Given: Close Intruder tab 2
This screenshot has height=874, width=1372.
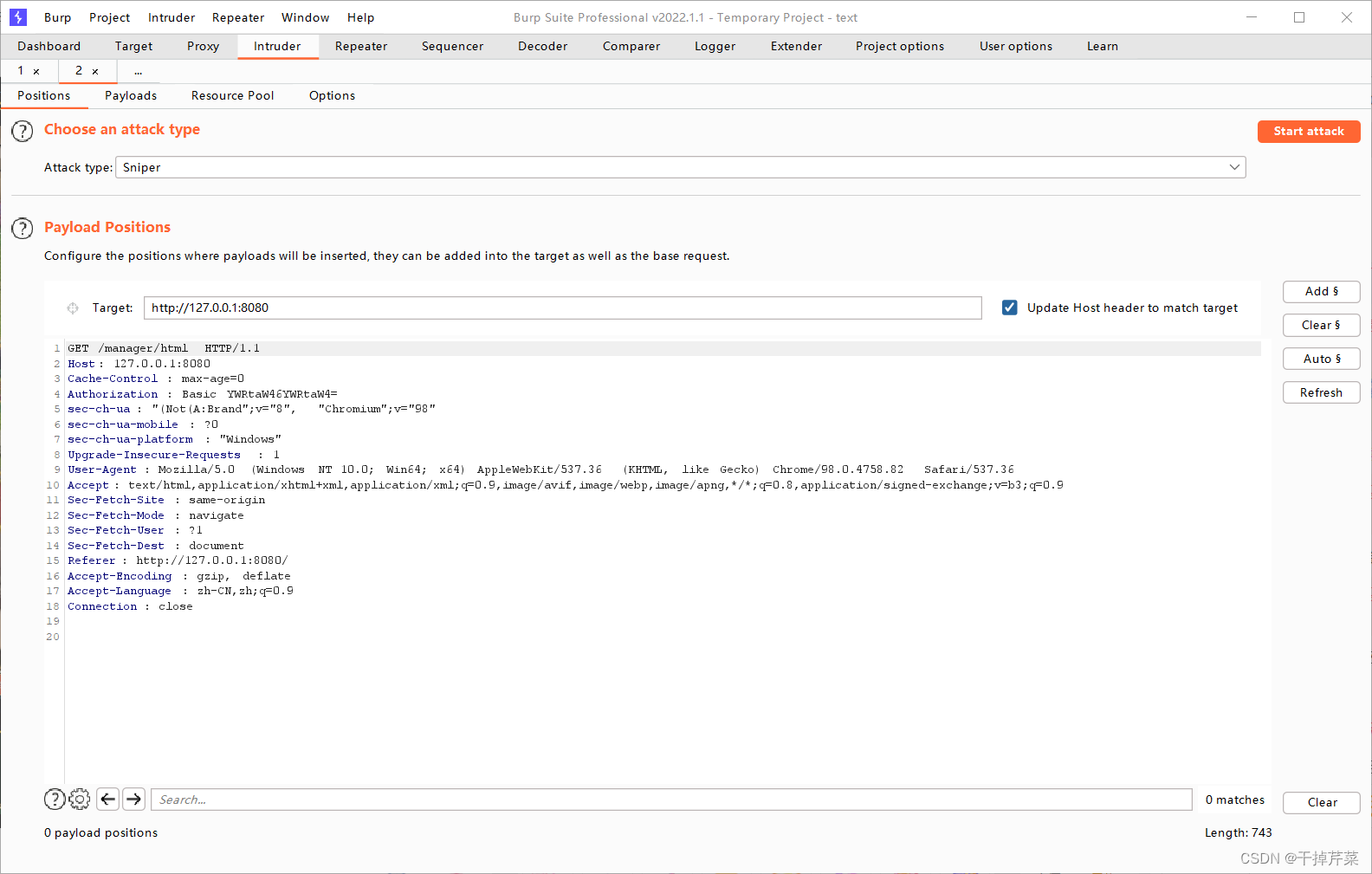Looking at the screenshot, I should [95, 71].
